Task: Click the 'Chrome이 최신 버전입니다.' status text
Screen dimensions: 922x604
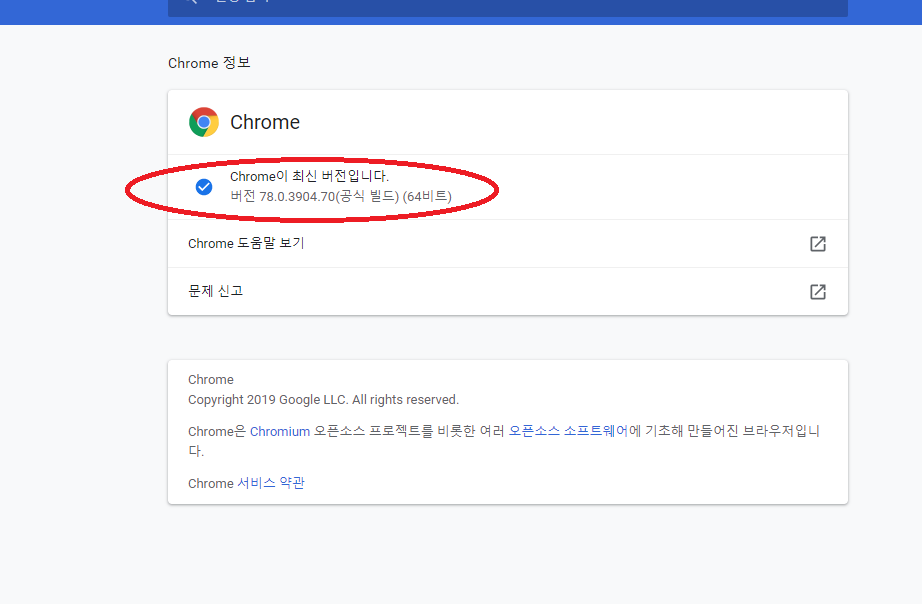Action: click(x=309, y=176)
